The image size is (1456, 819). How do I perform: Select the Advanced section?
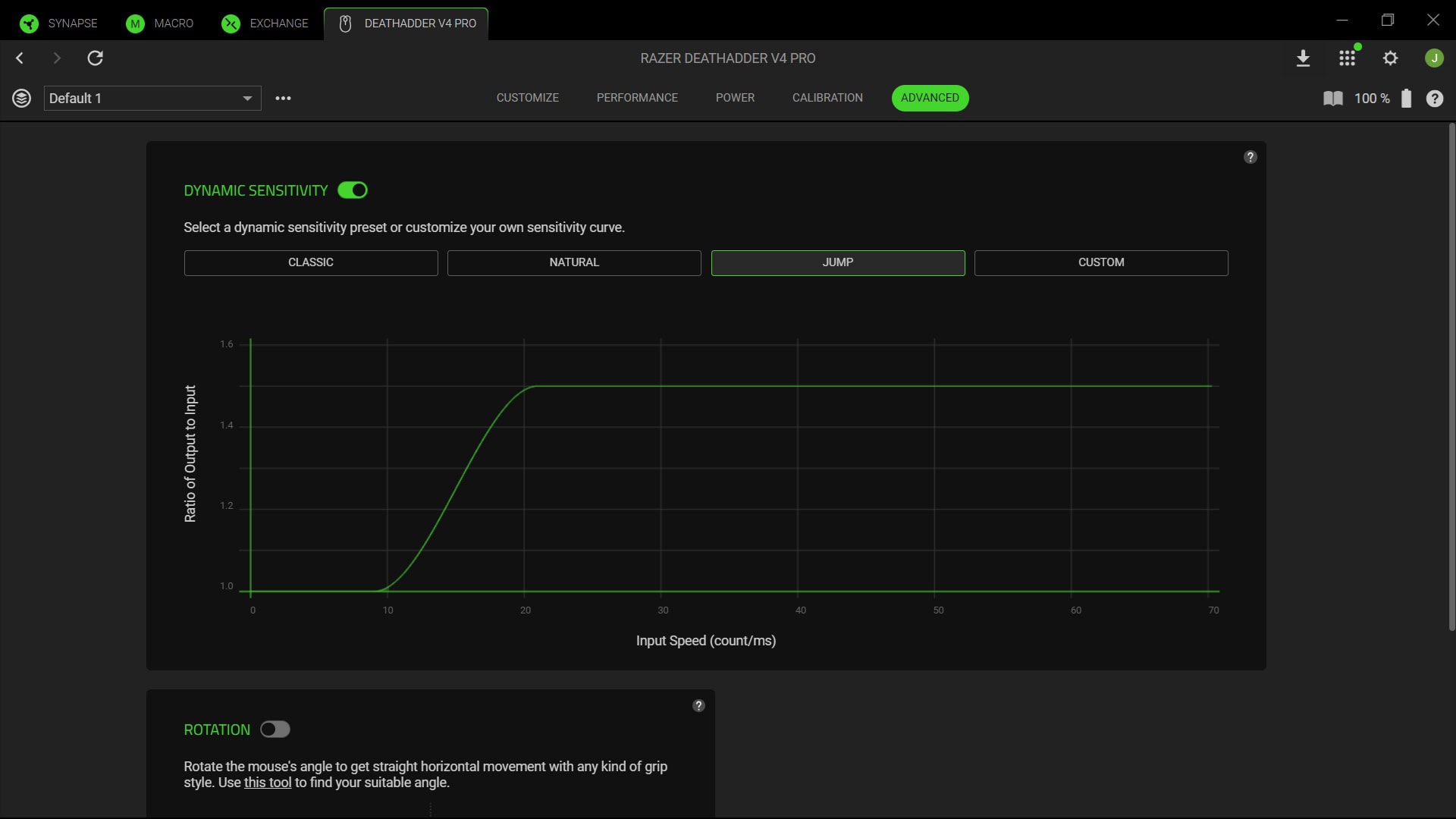pos(930,98)
